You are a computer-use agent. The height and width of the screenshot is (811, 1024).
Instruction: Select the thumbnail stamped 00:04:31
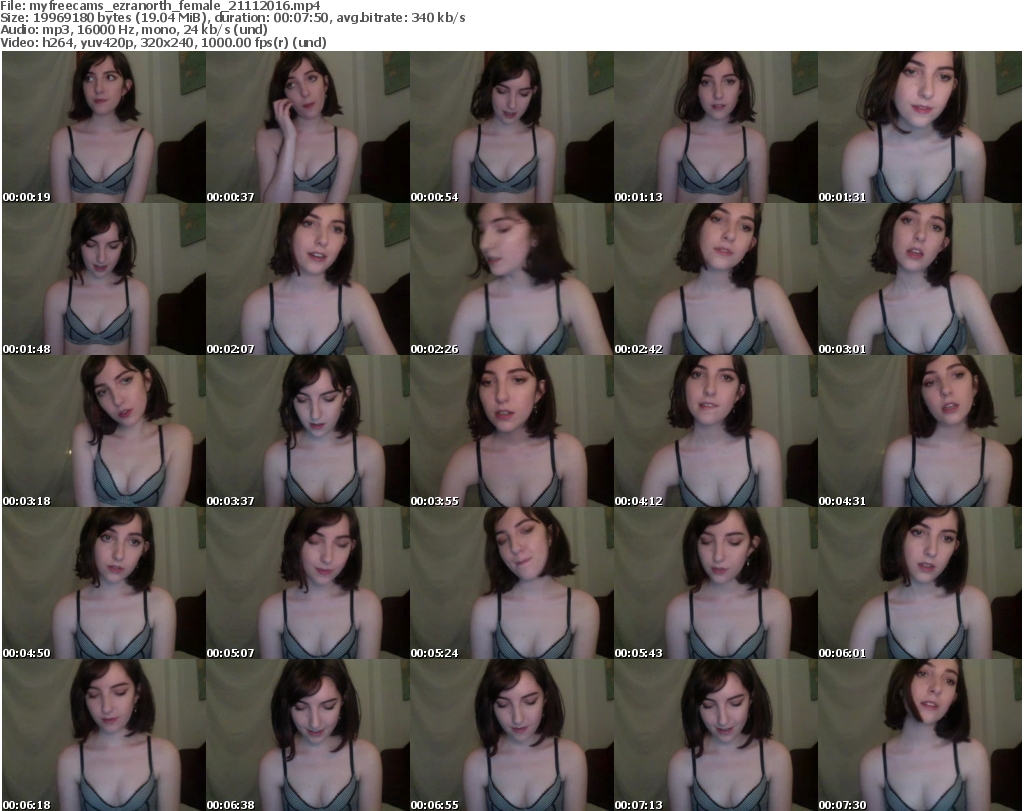point(920,432)
